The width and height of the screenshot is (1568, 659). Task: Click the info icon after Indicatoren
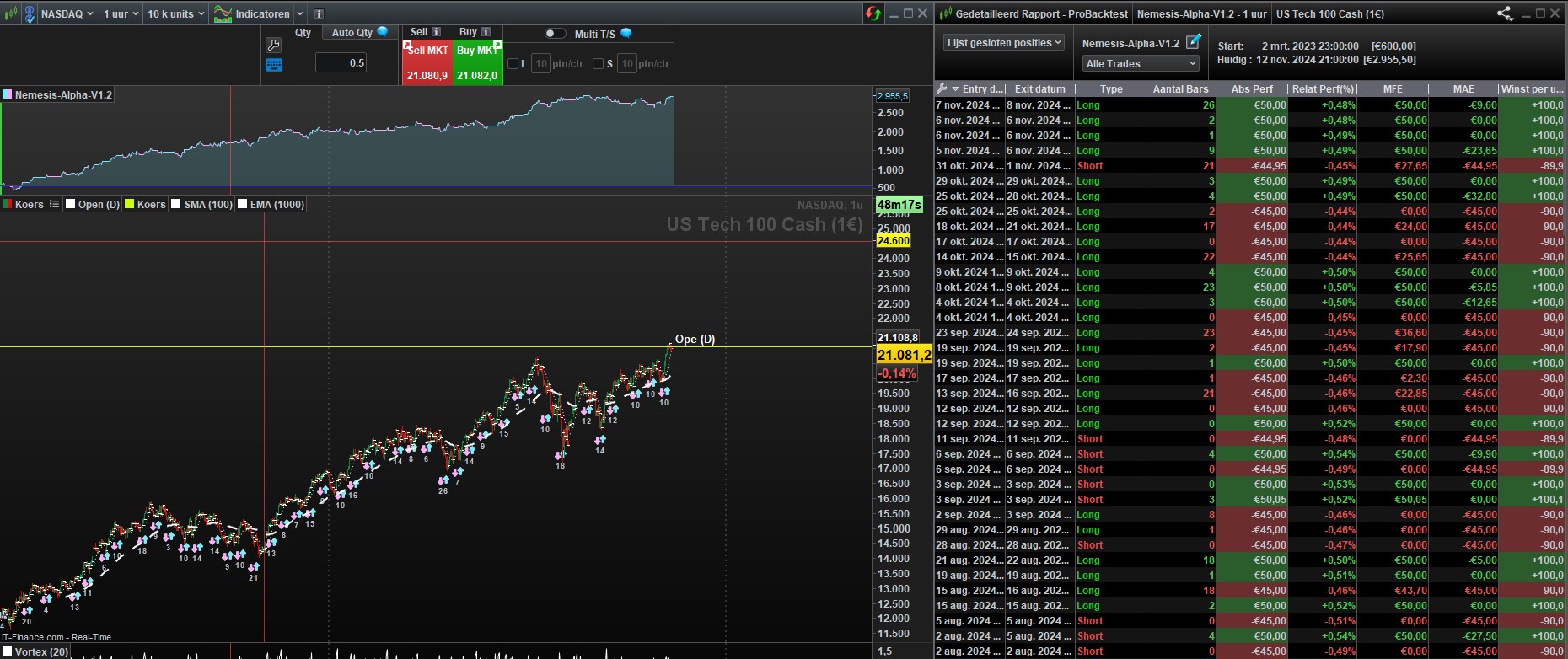click(x=319, y=13)
